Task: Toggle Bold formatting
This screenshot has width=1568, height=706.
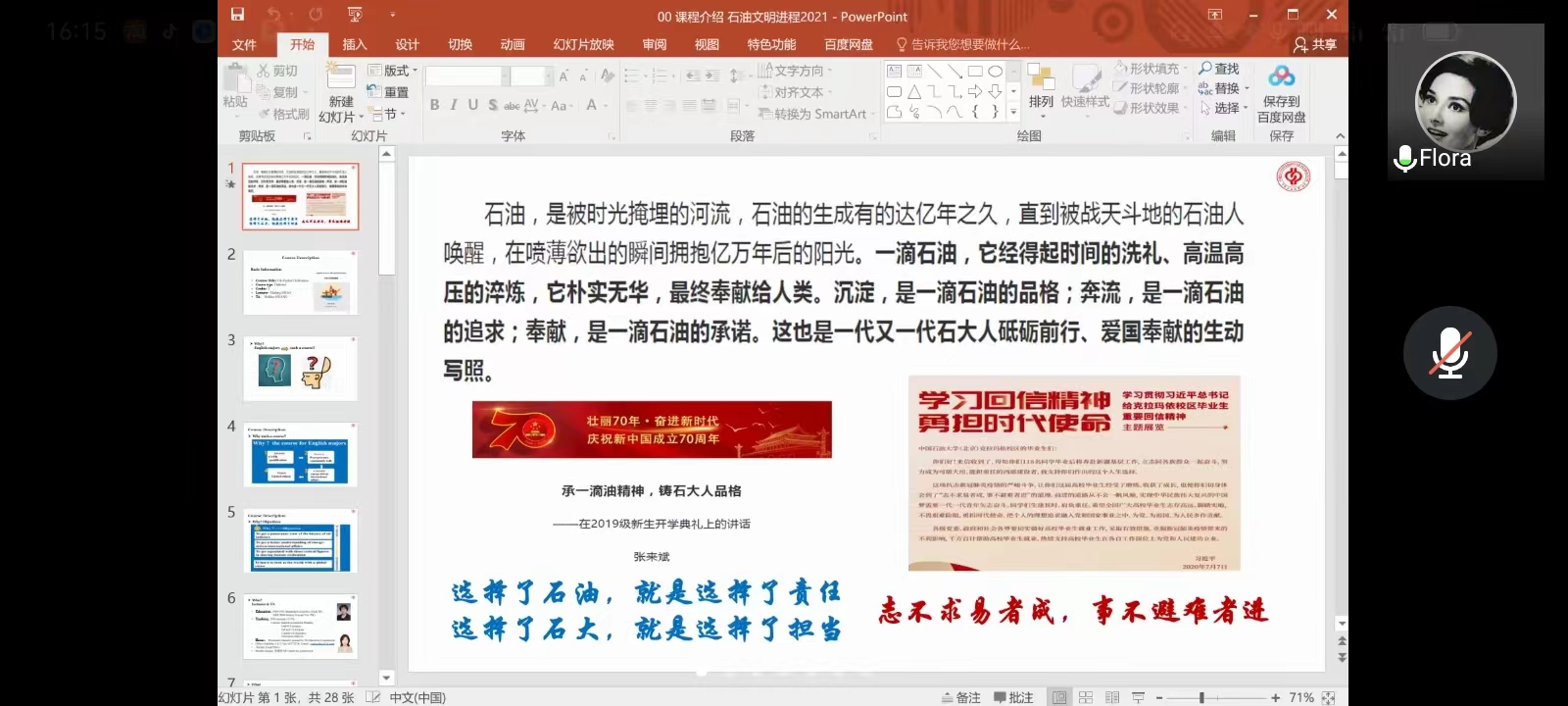Action: (434, 105)
